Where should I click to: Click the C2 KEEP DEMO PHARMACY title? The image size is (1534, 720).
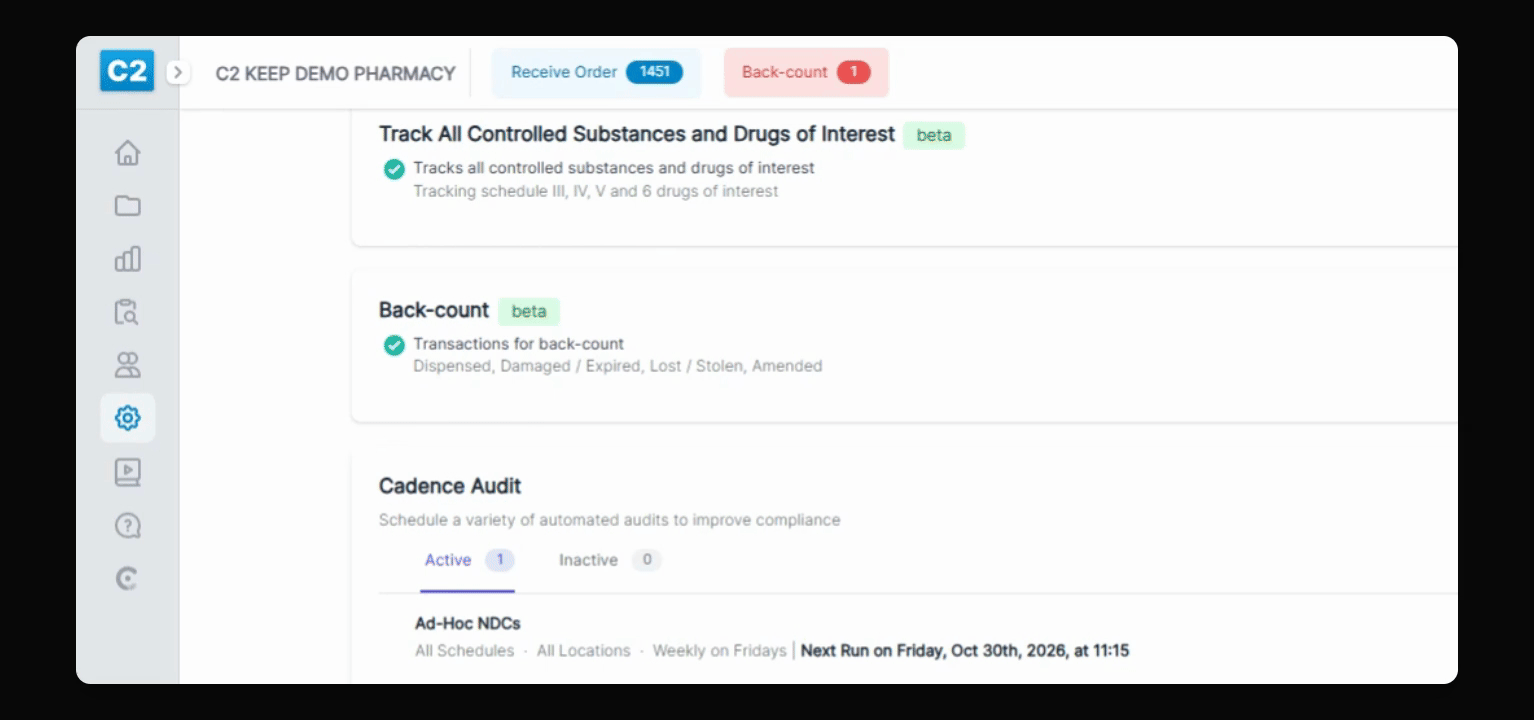coord(335,73)
